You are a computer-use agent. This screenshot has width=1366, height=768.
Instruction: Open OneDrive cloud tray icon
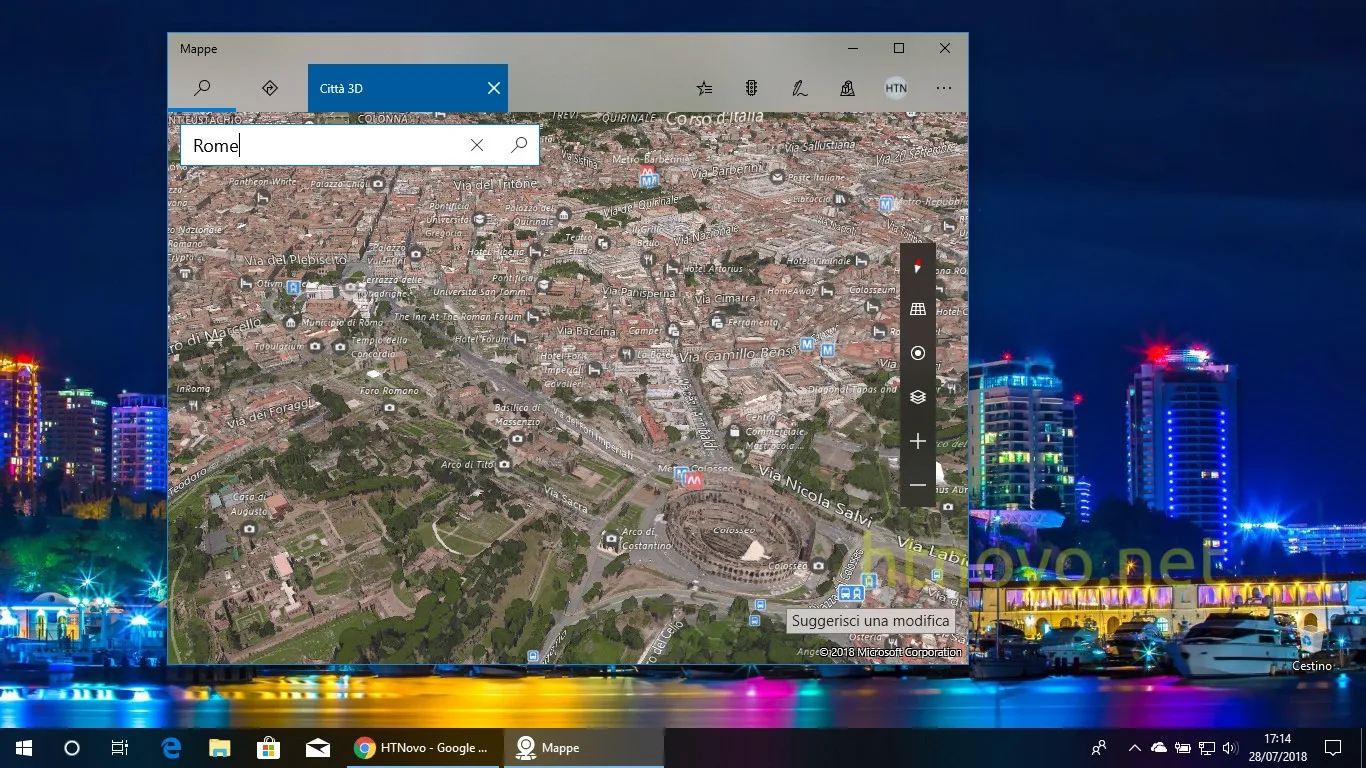(1159, 747)
